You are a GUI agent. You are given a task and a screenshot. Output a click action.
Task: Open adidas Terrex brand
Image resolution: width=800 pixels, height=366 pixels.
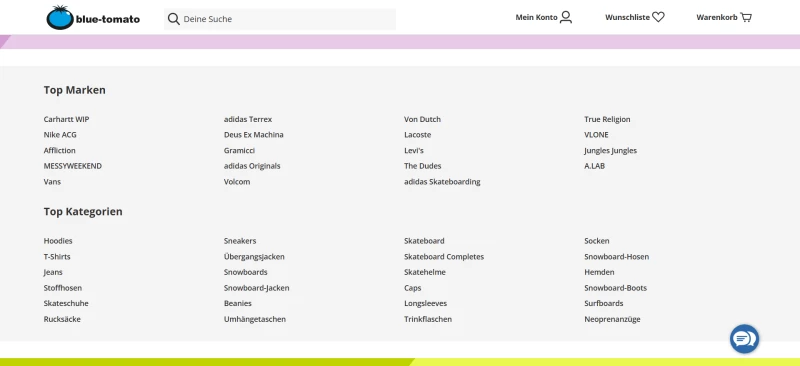point(248,119)
